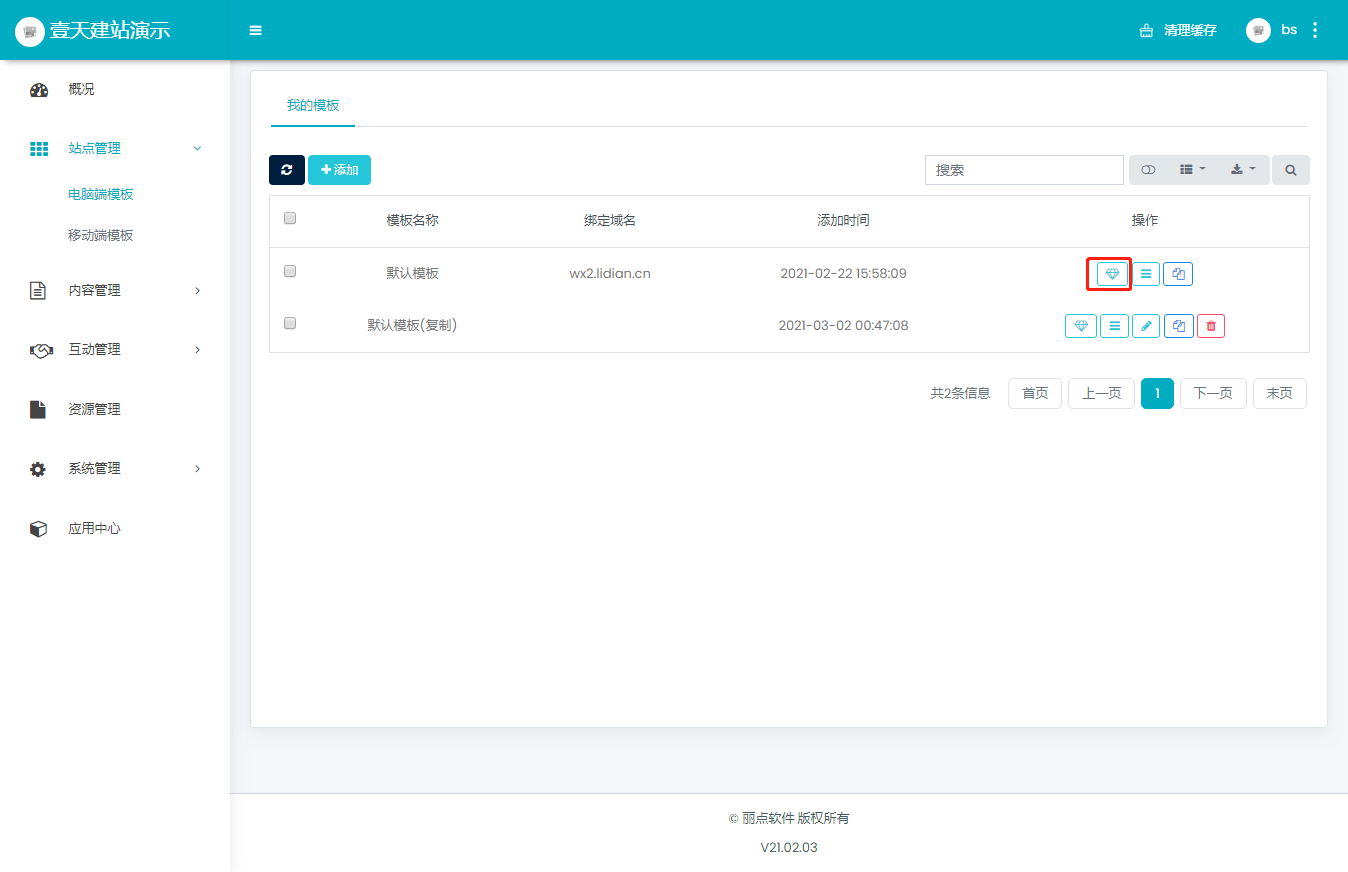Screen dimensions: 1348x872
Task: Click list icon for 默认模板(复制) row
Action: click(1114, 326)
